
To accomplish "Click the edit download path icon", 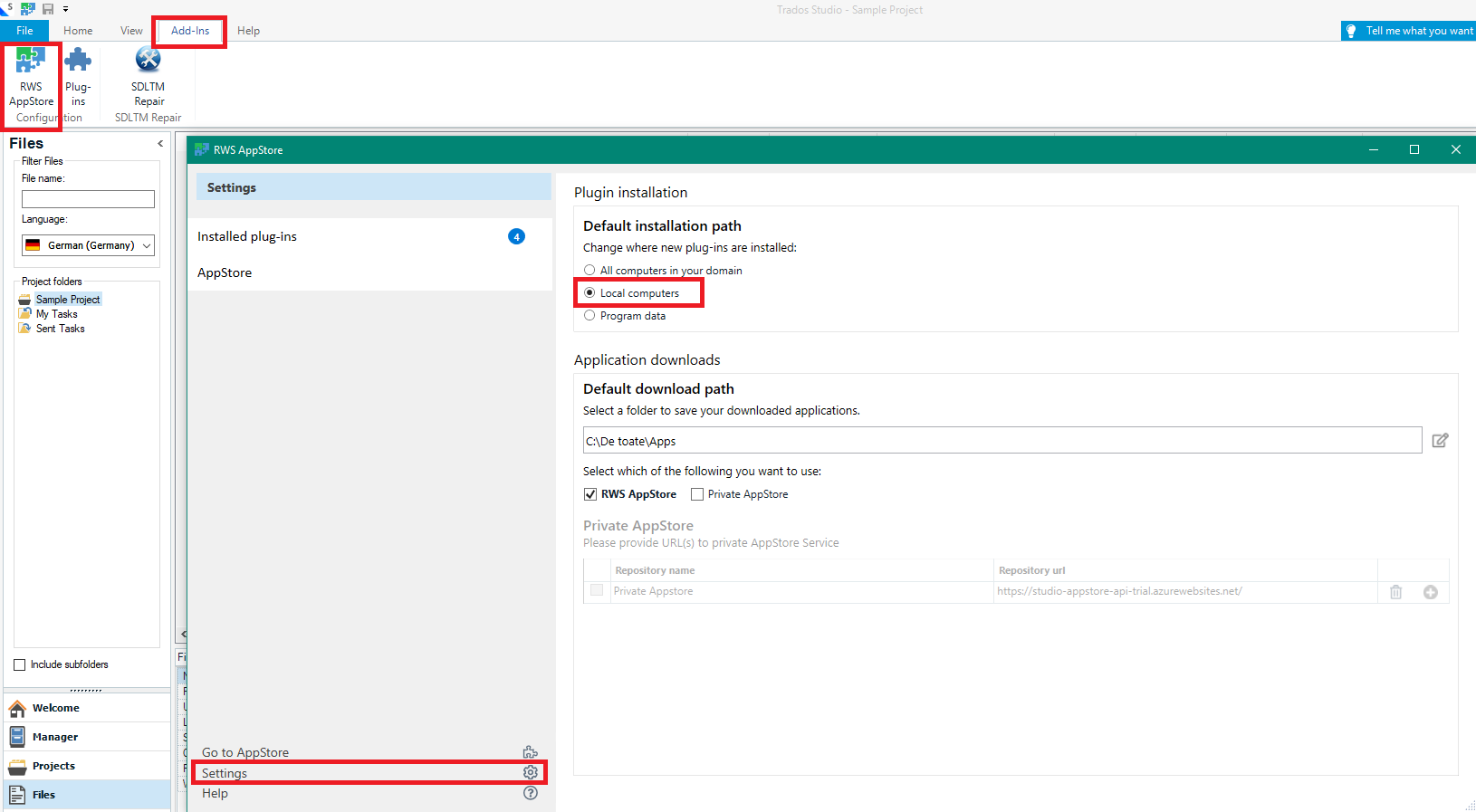I will (x=1440, y=441).
